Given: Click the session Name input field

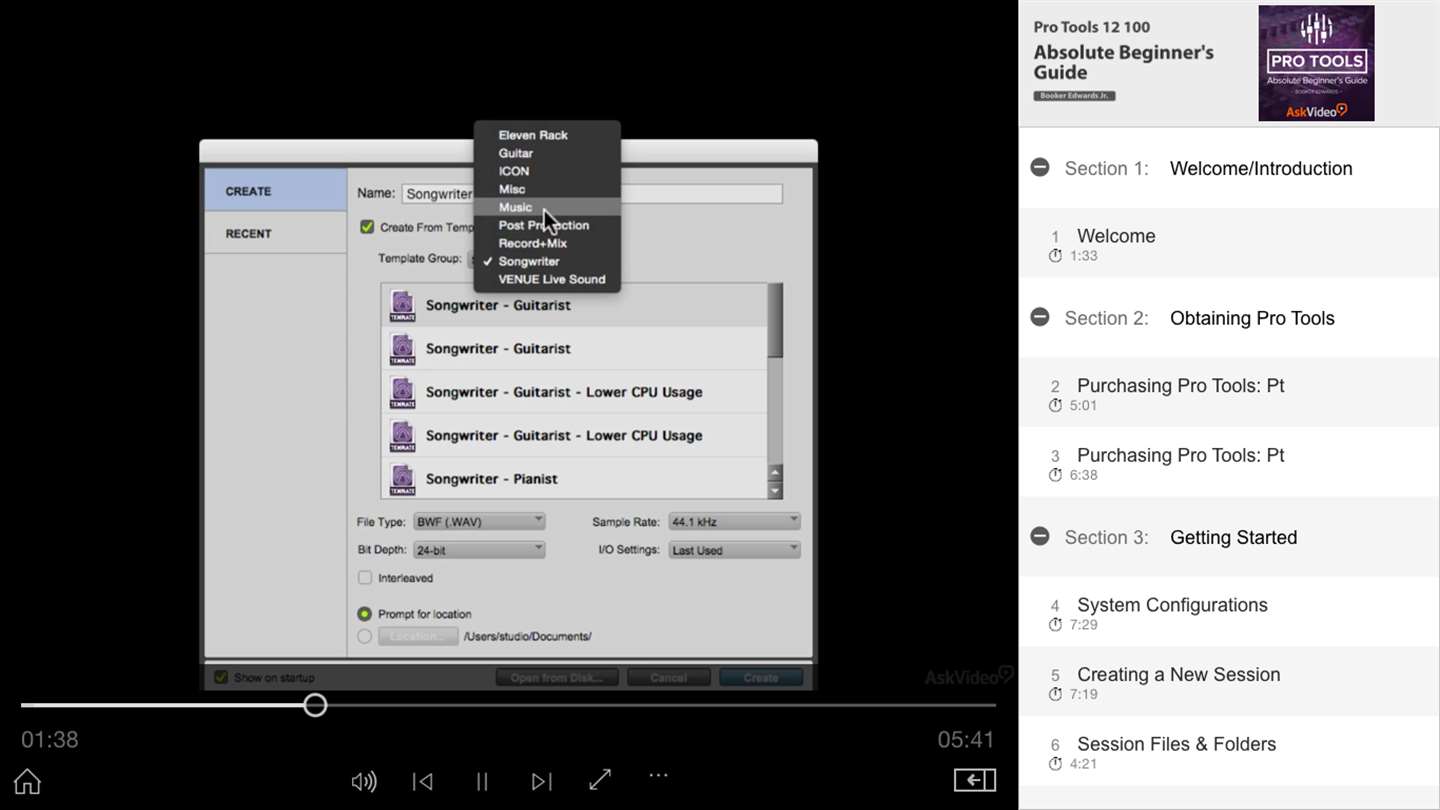Looking at the screenshot, I should click(592, 193).
